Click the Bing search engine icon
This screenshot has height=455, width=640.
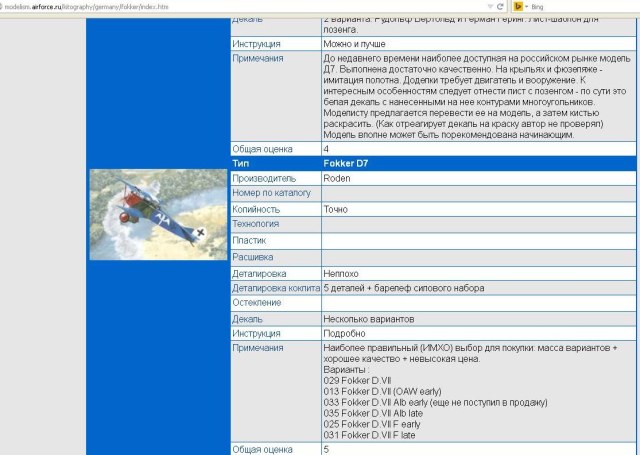(x=518, y=6)
